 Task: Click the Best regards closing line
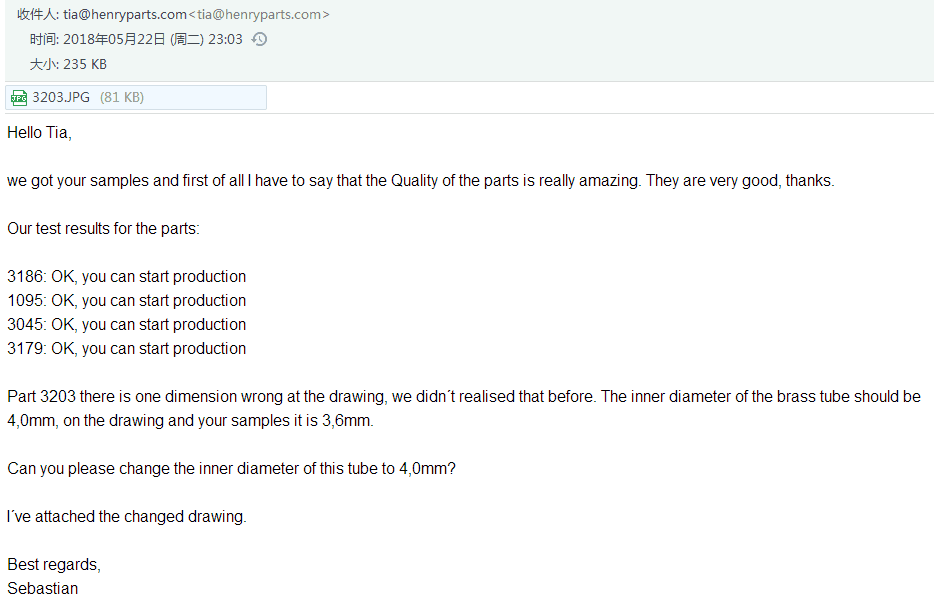point(54,564)
